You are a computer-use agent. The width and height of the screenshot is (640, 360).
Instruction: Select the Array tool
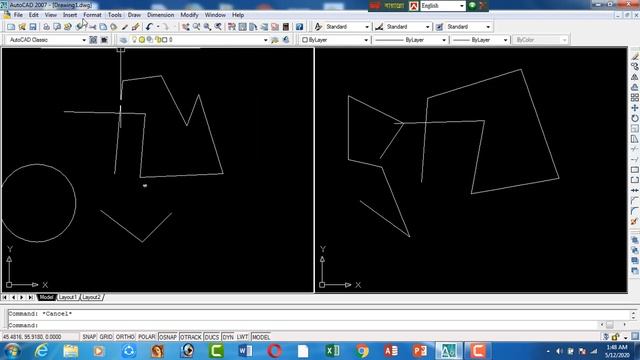tap(635, 98)
